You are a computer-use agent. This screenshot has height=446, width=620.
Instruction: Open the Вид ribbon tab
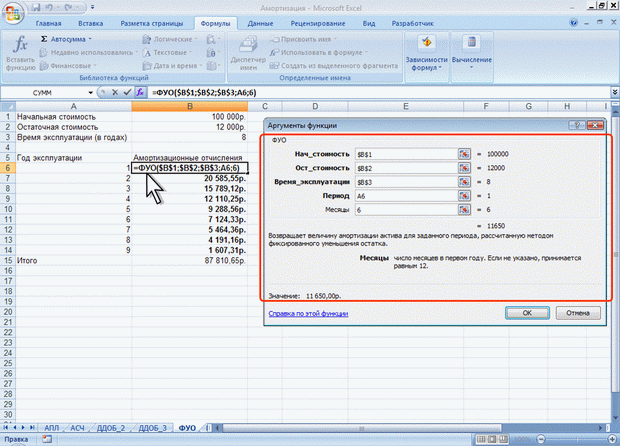click(x=369, y=23)
